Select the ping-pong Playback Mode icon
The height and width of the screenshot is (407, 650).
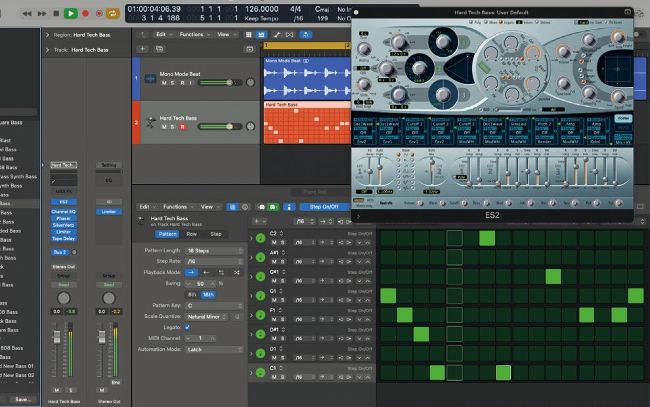pyautogui.click(x=221, y=272)
